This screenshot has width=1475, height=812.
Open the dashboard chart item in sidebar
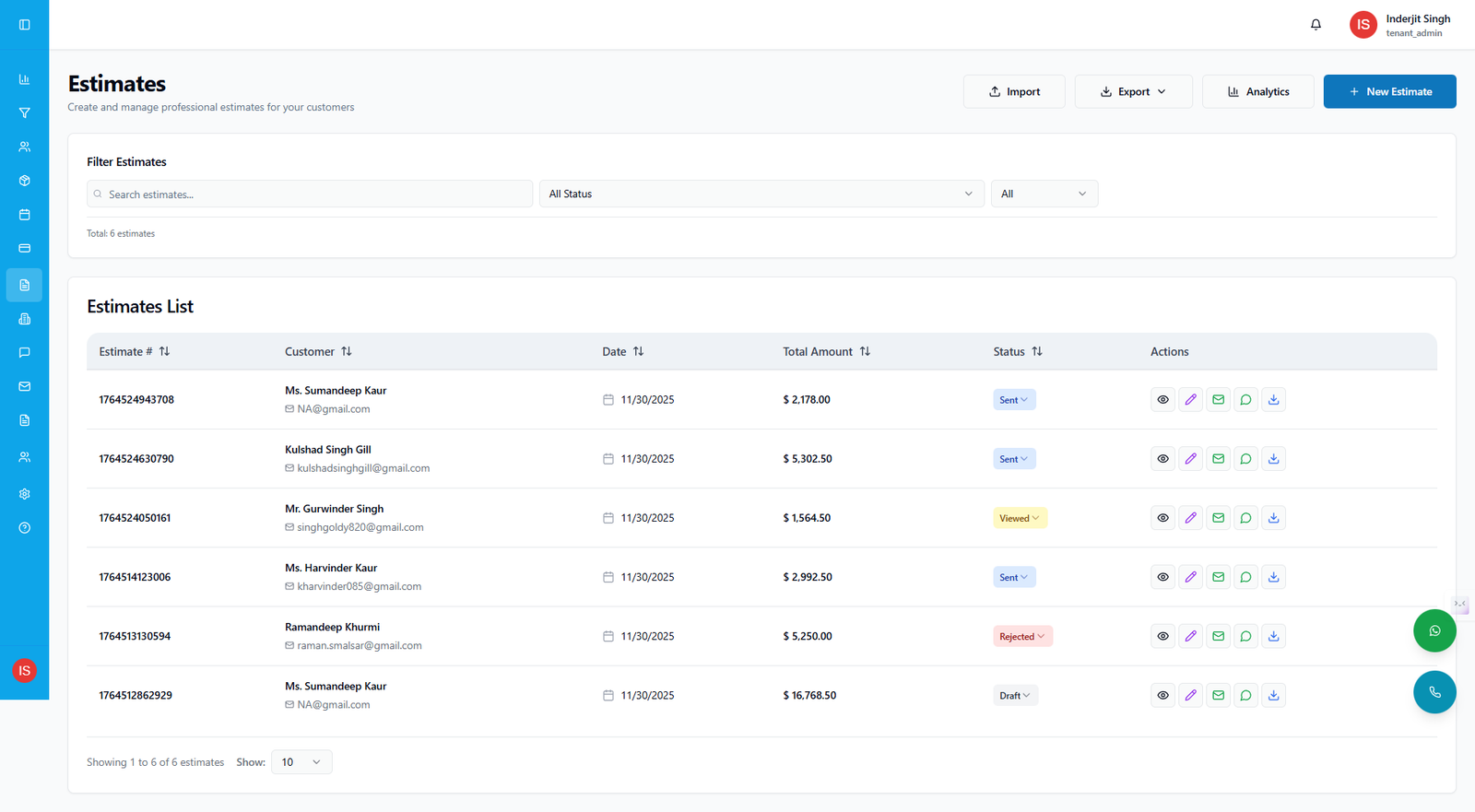(x=25, y=79)
